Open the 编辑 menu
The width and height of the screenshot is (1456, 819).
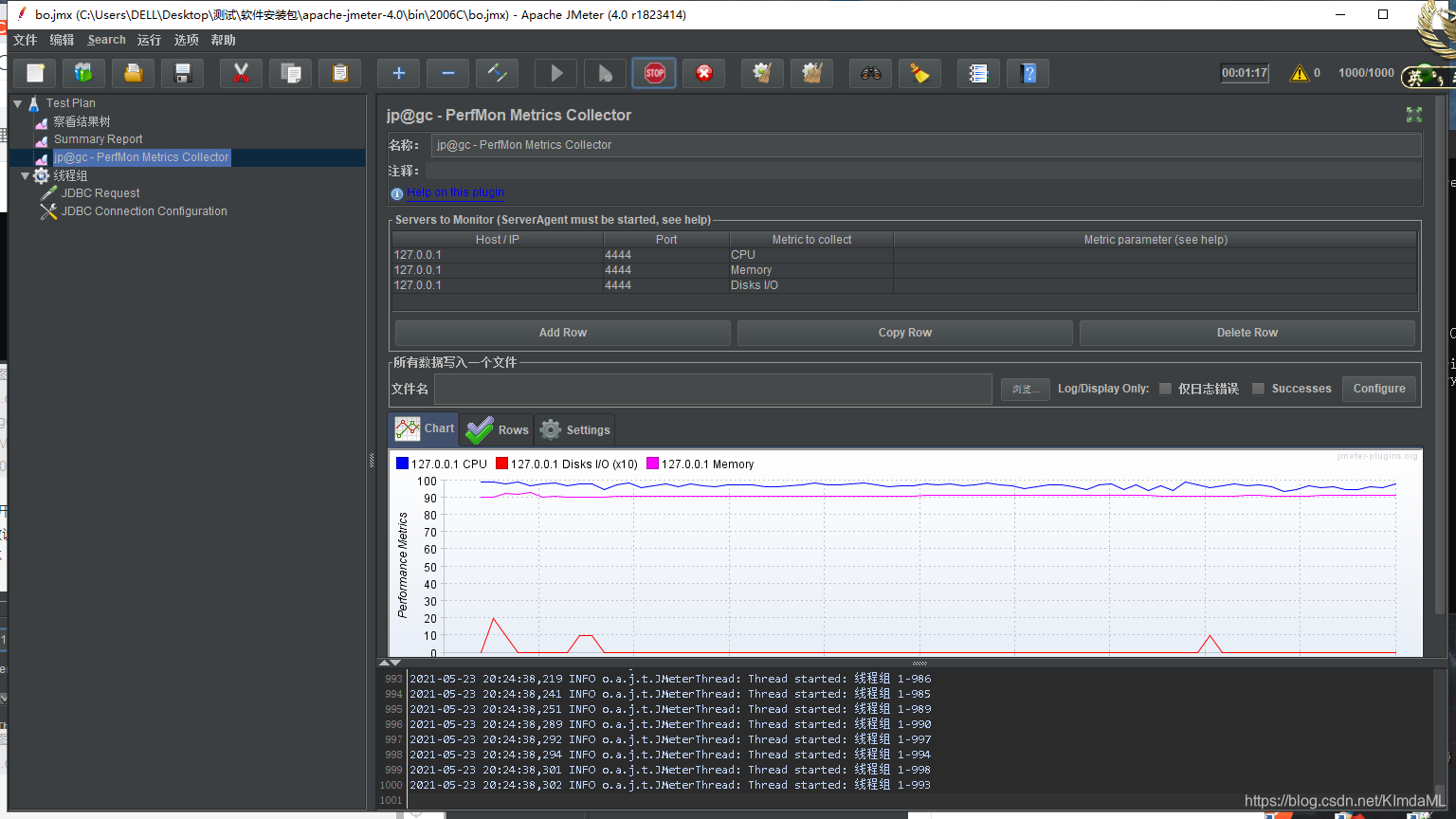click(62, 40)
